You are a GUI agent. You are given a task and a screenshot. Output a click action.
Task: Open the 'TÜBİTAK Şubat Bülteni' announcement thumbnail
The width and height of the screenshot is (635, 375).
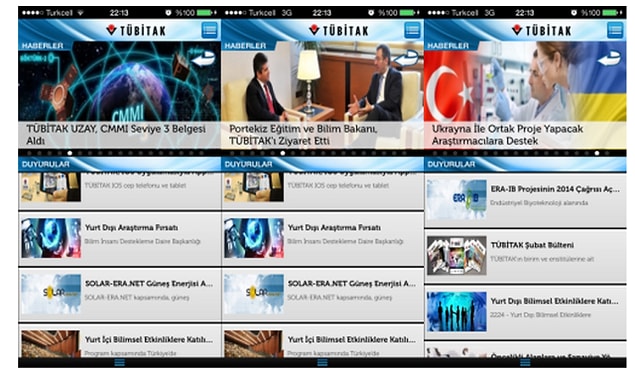pyautogui.click(x=456, y=256)
